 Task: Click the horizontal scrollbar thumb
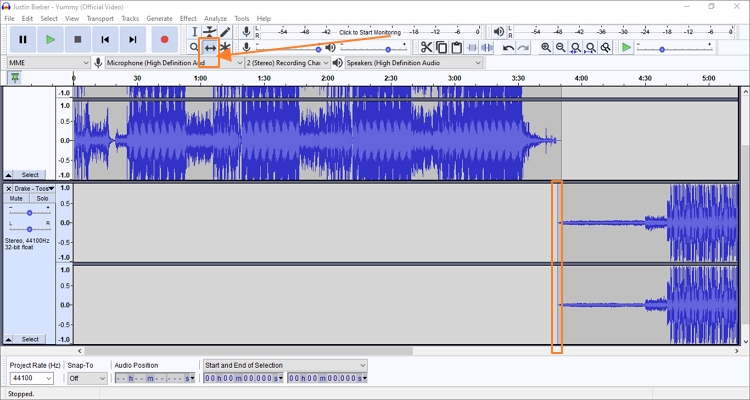coord(249,351)
